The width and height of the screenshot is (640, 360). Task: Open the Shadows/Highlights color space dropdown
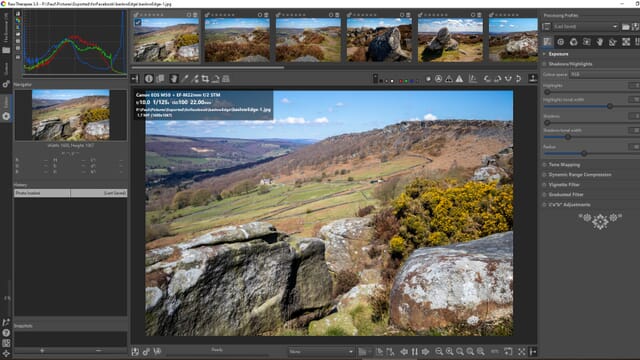(604, 74)
